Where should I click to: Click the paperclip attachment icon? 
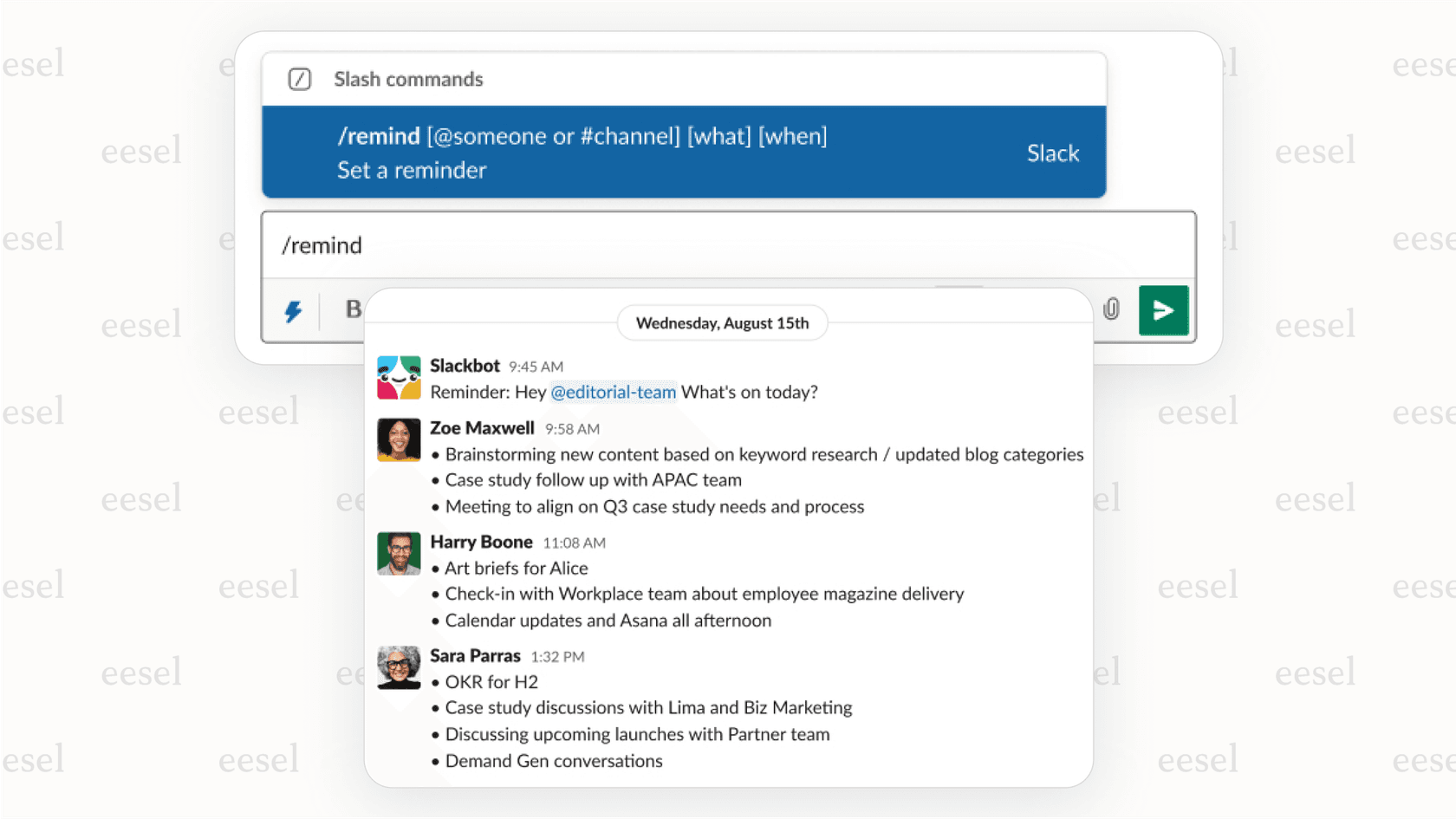point(1110,310)
